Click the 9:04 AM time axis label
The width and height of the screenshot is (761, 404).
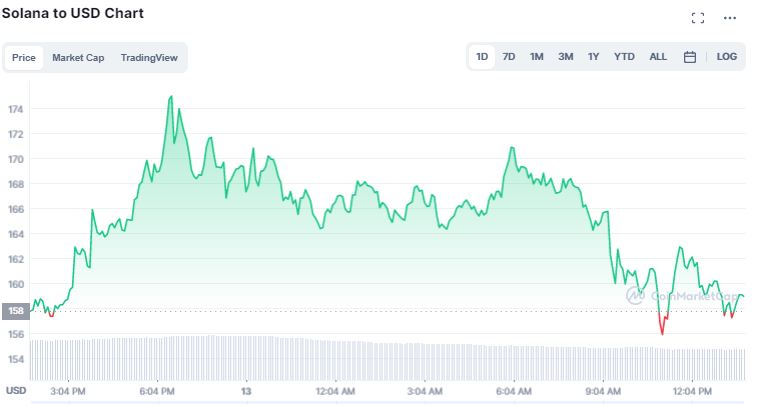point(603,391)
